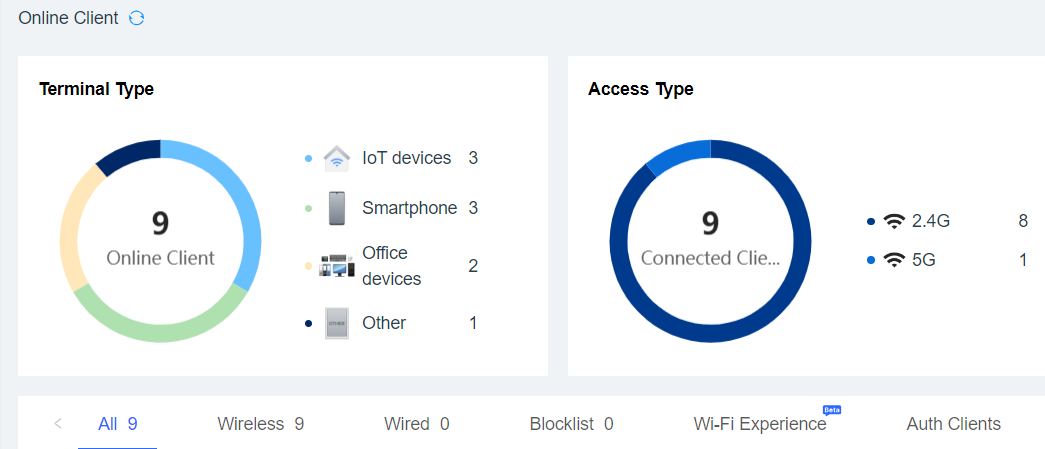Go to the Wi-Fi Experience tab
This screenshot has height=449, width=1045.
pos(759,424)
